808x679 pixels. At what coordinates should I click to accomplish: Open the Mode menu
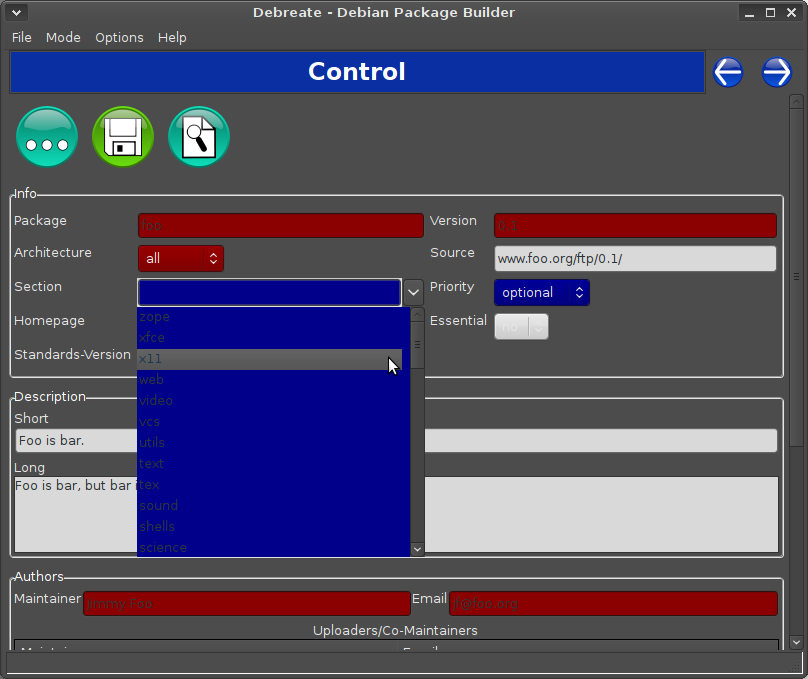pyautogui.click(x=63, y=37)
